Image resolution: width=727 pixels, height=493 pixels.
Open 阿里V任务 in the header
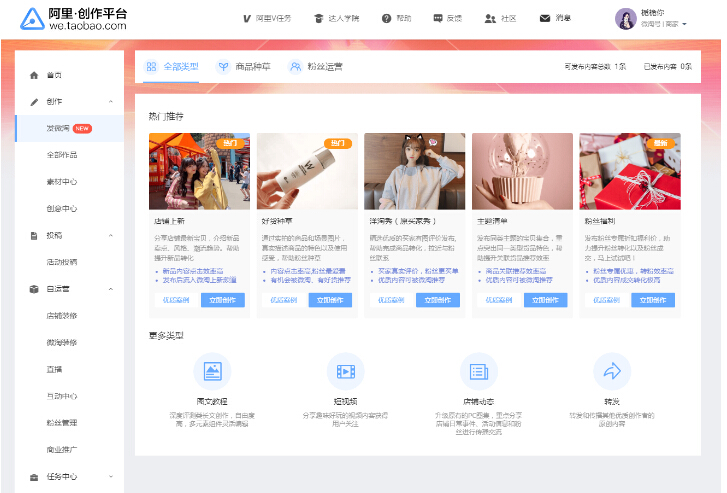[270, 18]
